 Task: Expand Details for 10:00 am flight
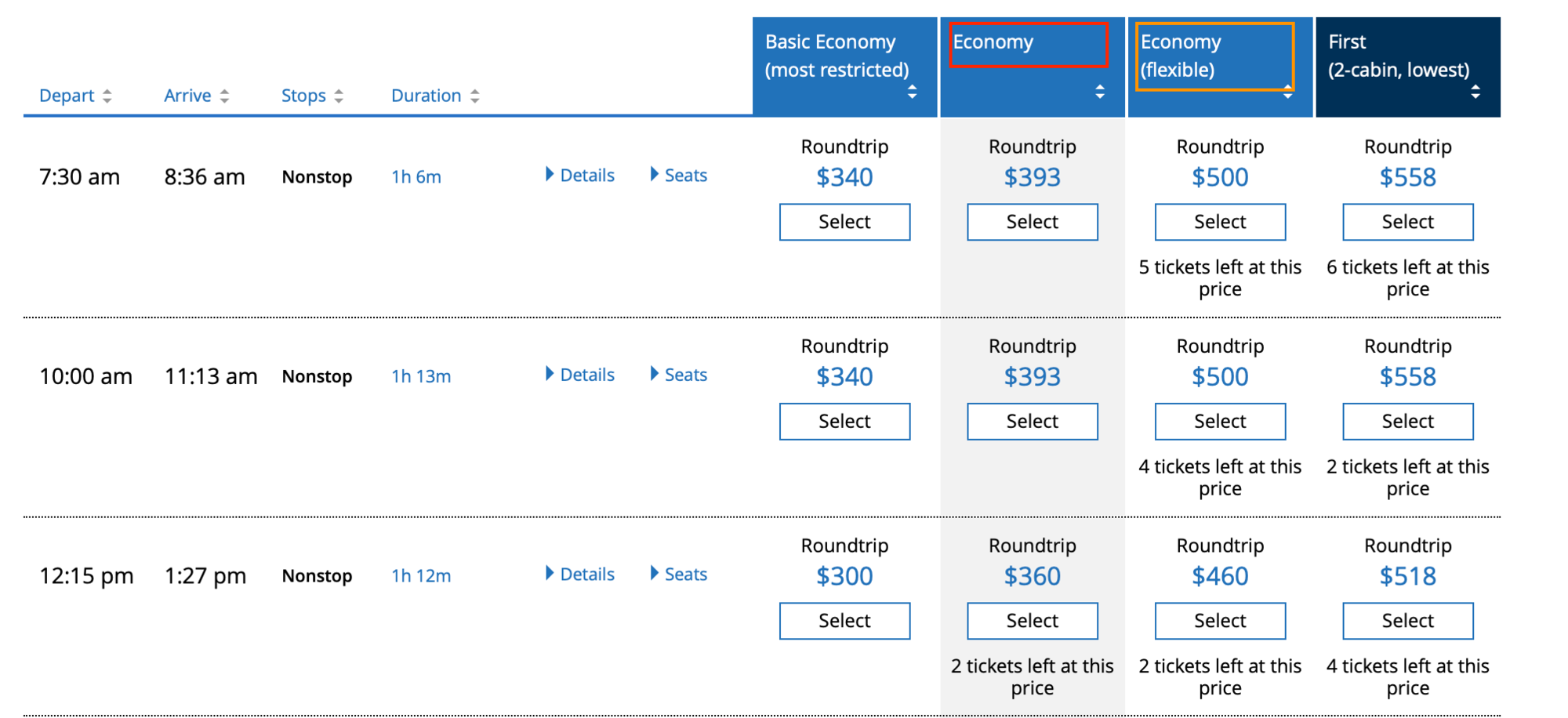[580, 375]
